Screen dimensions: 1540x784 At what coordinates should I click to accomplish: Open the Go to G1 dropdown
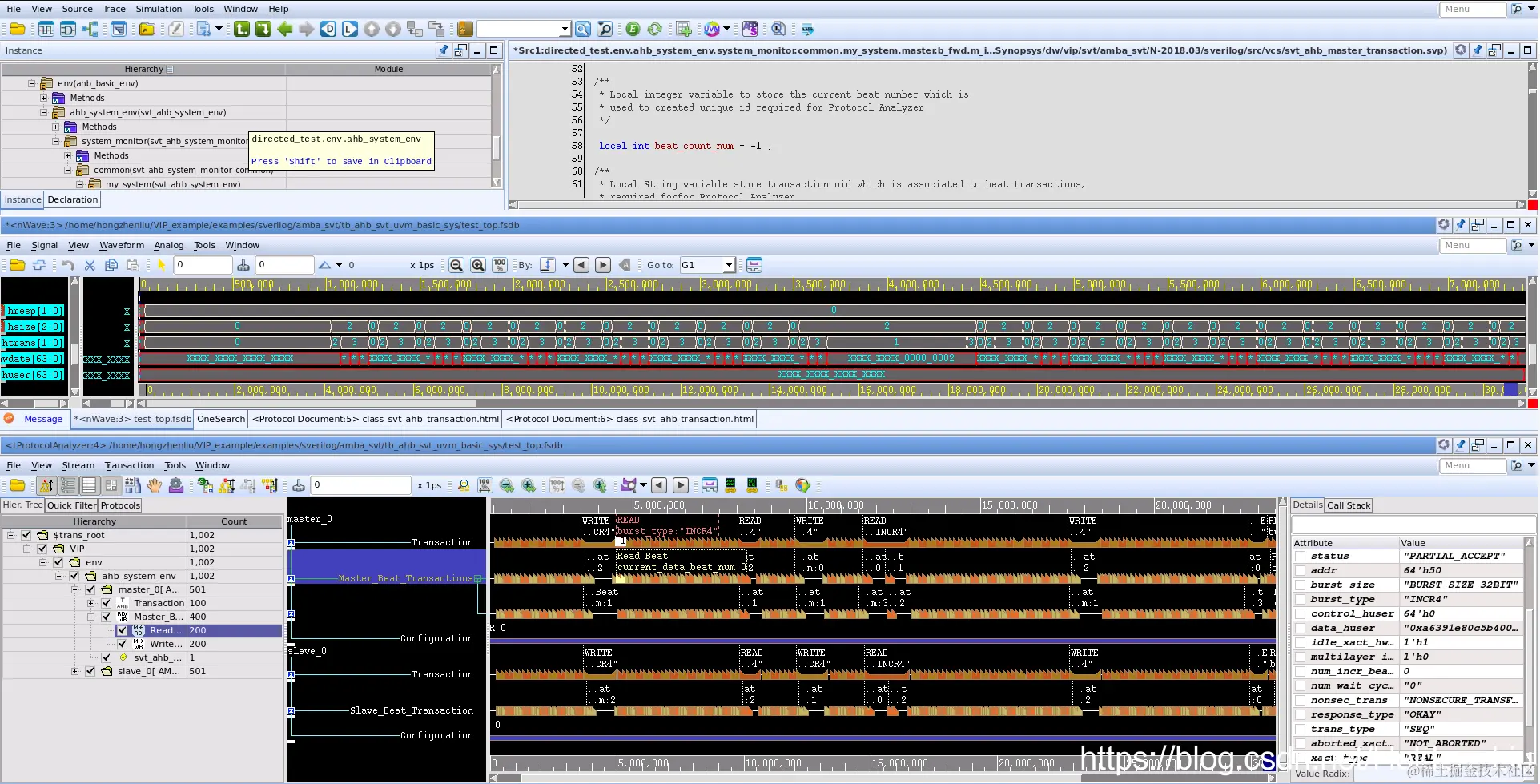click(x=728, y=265)
